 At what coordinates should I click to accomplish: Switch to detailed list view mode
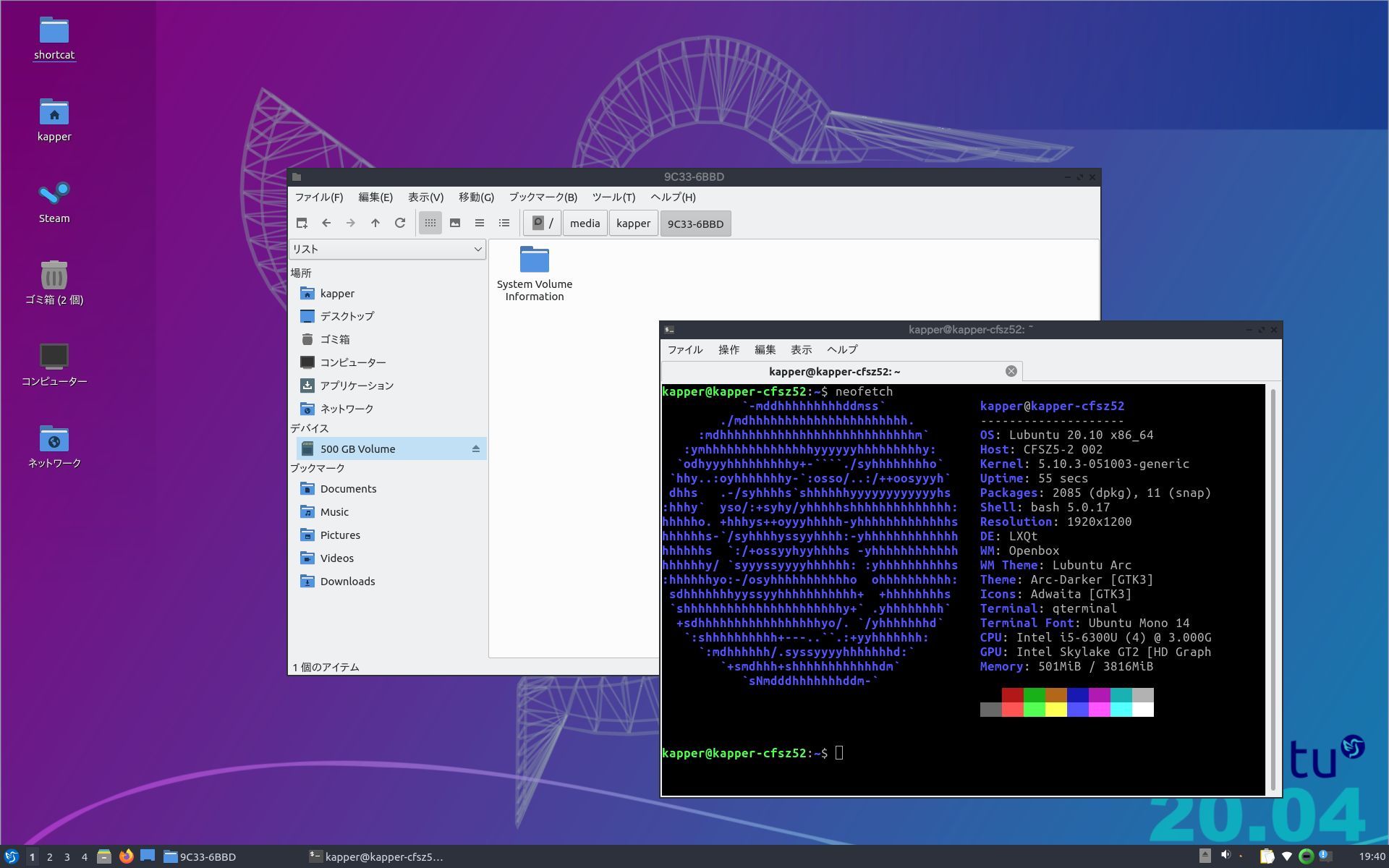click(504, 223)
